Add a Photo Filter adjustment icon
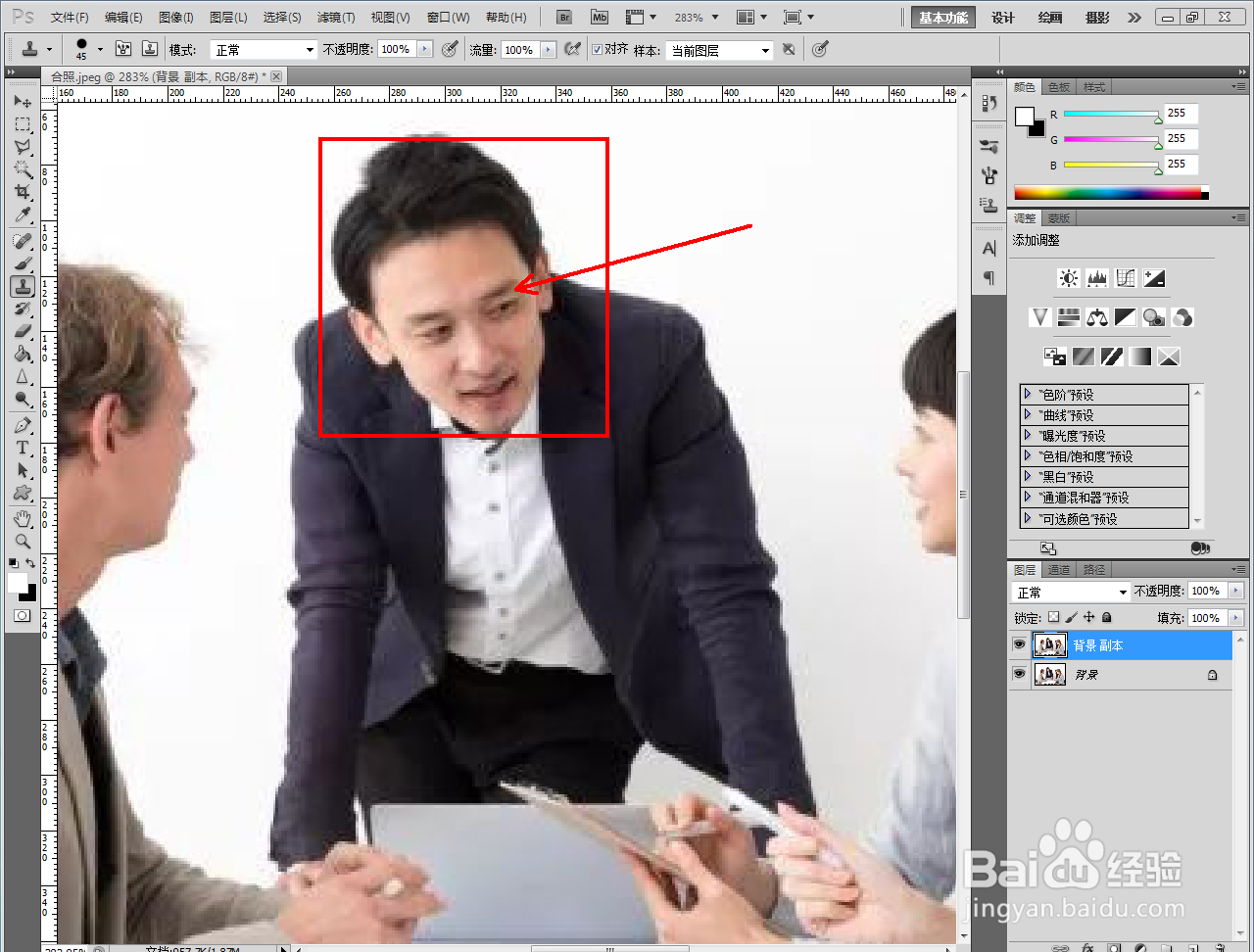 (1154, 317)
